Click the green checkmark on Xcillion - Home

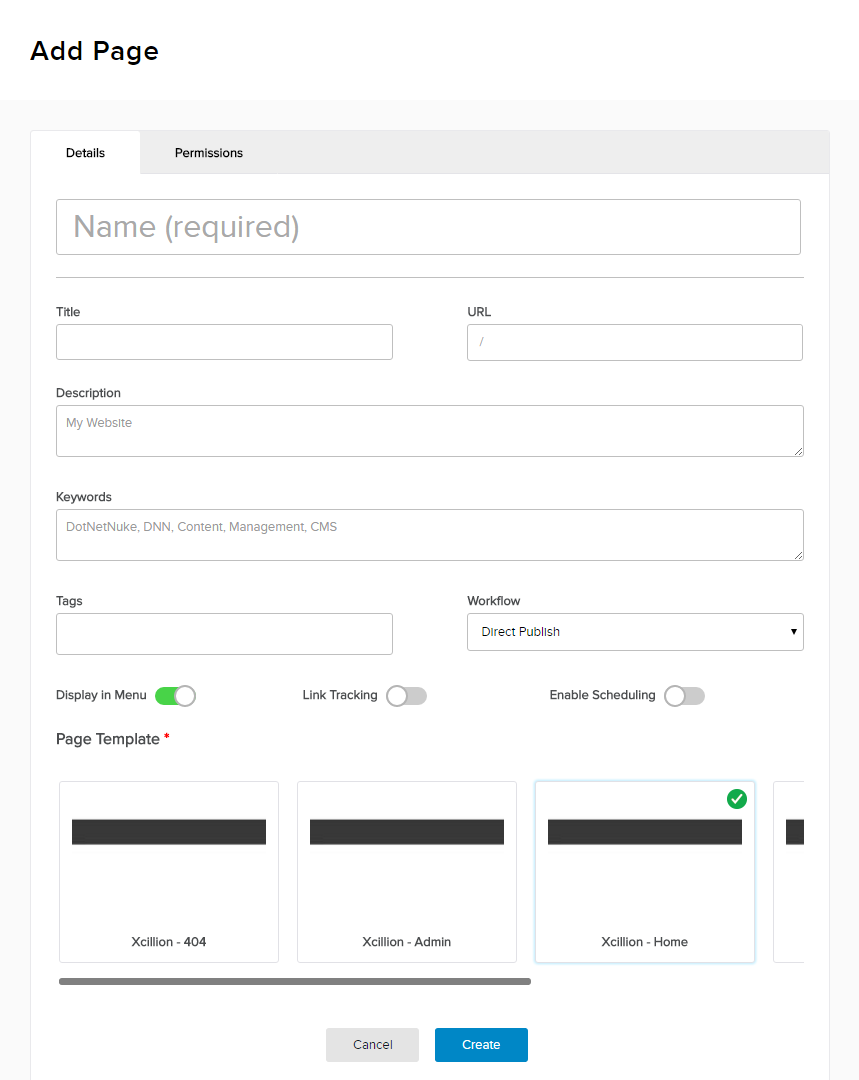click(737, 799)
